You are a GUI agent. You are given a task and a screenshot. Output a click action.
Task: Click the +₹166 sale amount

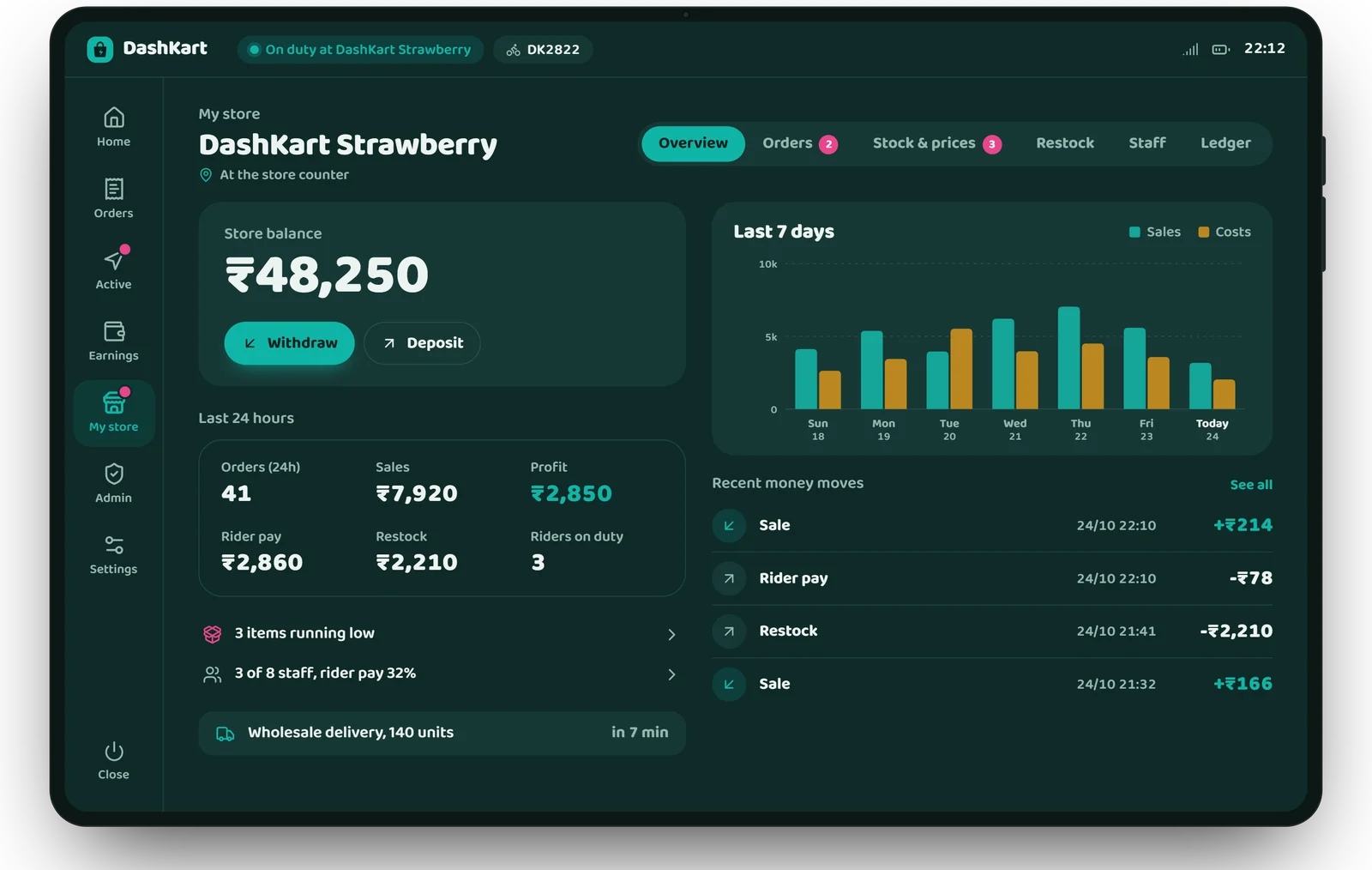(1243, 684)
